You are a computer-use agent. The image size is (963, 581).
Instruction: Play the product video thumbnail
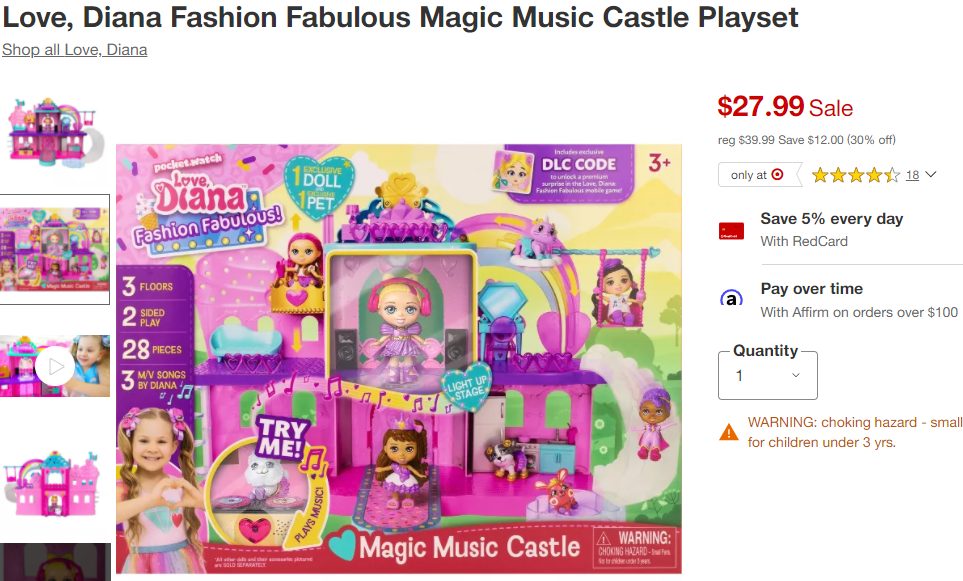[55, 367]
